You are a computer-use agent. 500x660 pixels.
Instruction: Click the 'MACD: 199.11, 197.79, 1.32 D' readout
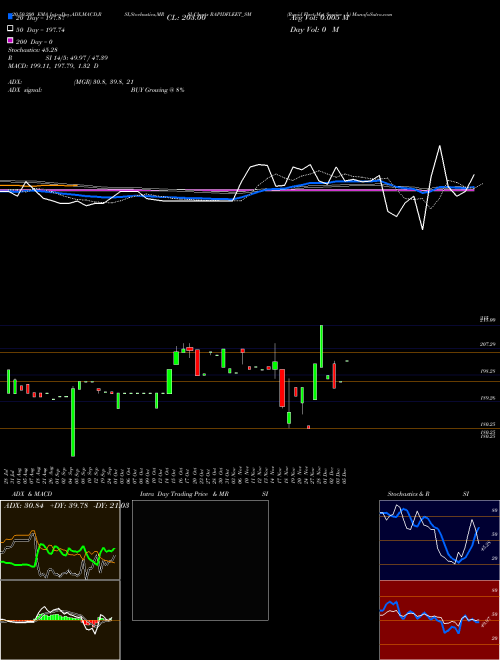pos(53,66)
